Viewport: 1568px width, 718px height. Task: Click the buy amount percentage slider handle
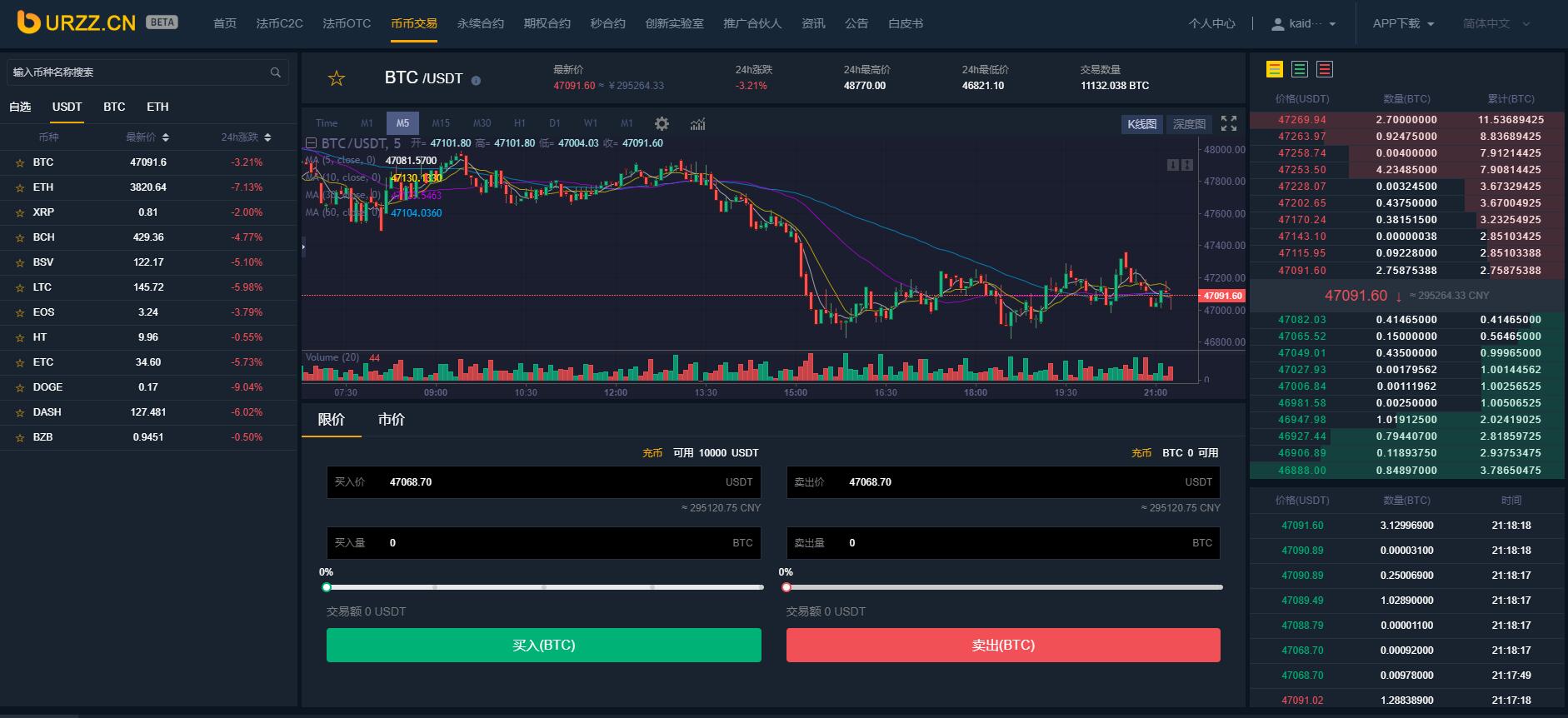[327, 587]
